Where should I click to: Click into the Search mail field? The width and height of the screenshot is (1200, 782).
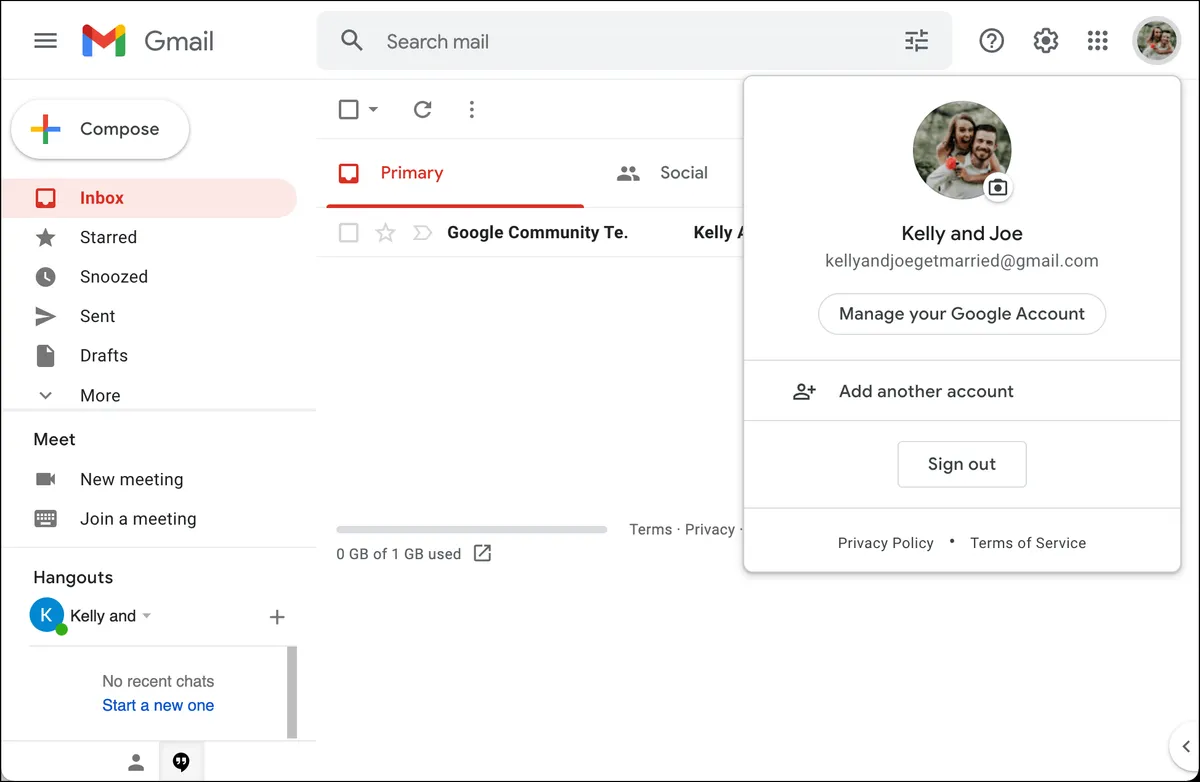(635, 41)
